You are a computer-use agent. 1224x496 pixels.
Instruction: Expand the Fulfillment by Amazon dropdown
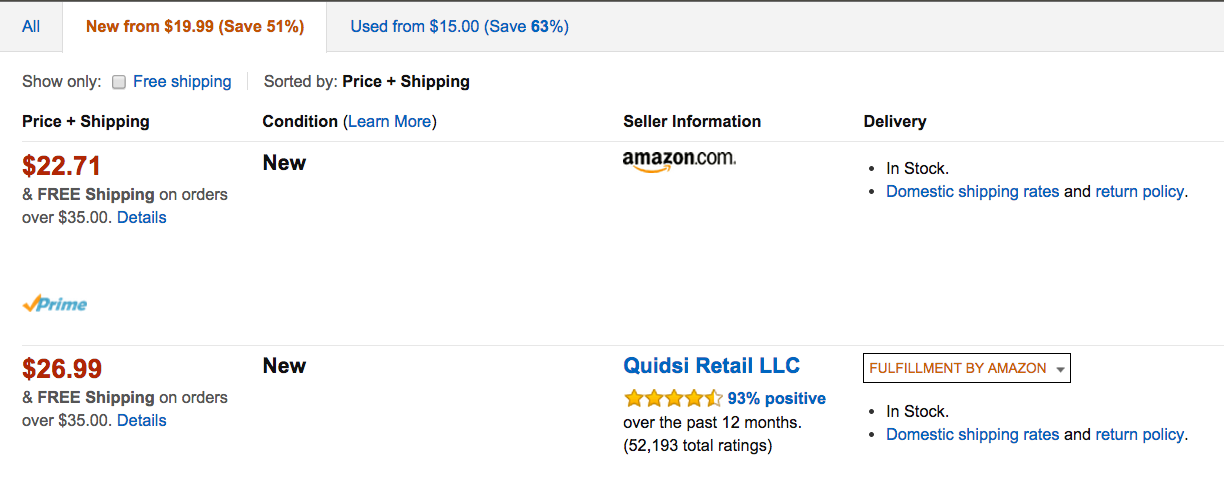click(966, 368)
